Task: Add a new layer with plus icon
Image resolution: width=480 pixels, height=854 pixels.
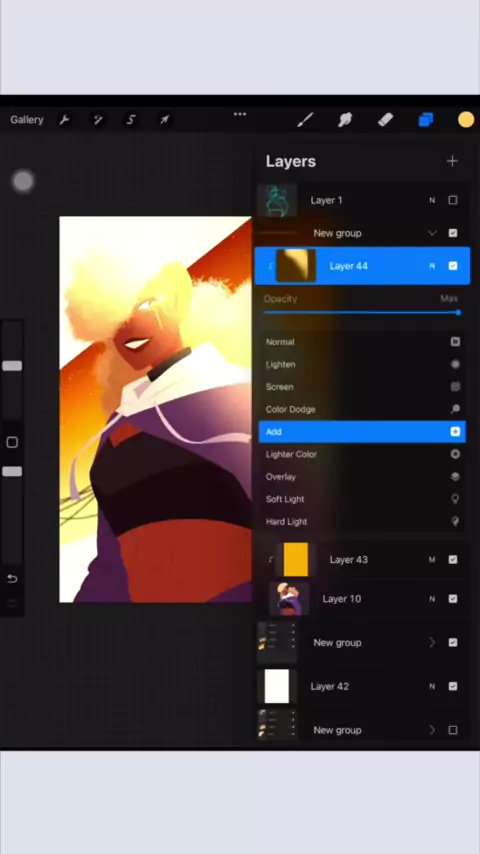Action: (452, 161)
